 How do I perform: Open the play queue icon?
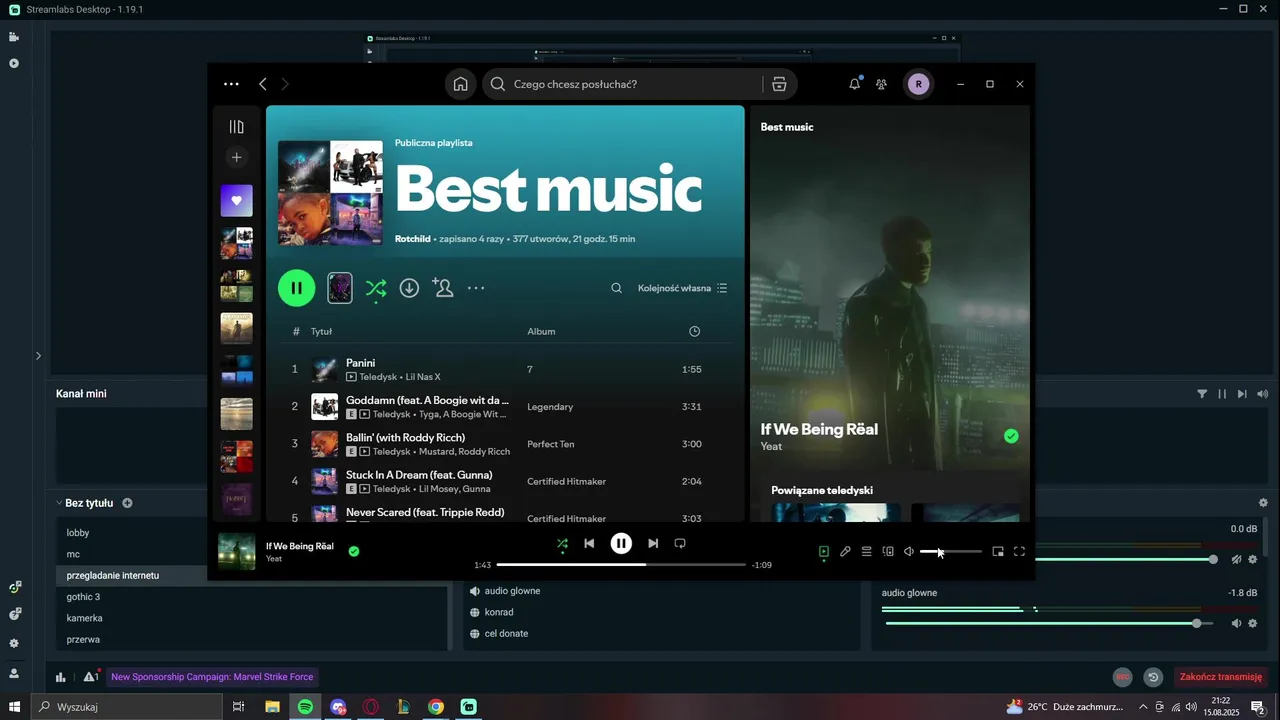867,551
